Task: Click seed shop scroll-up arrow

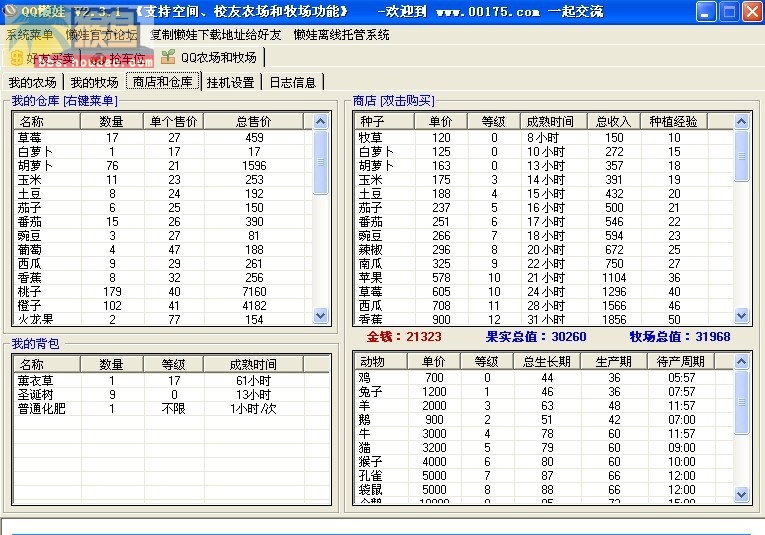Action: [741, 121]
